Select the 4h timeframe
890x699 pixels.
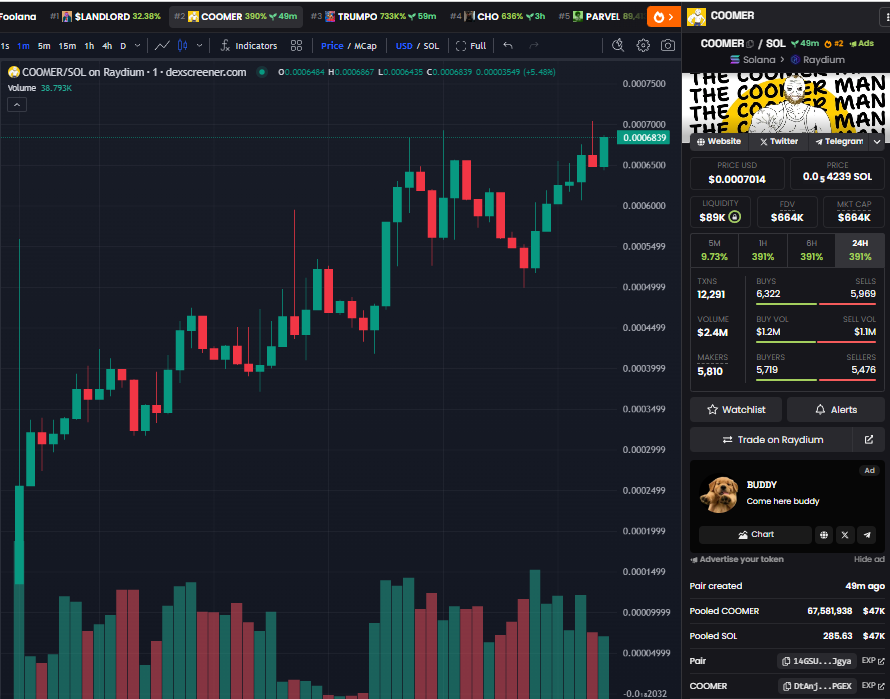coord(107,46)
